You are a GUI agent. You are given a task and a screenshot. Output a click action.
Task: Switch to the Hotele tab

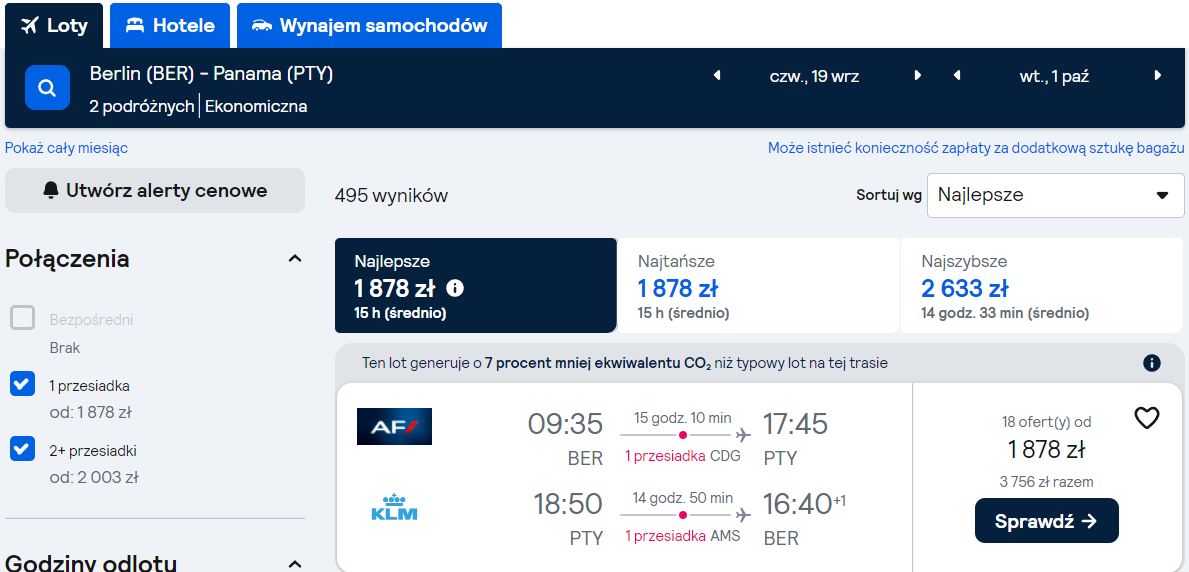[x=170, y=26]
